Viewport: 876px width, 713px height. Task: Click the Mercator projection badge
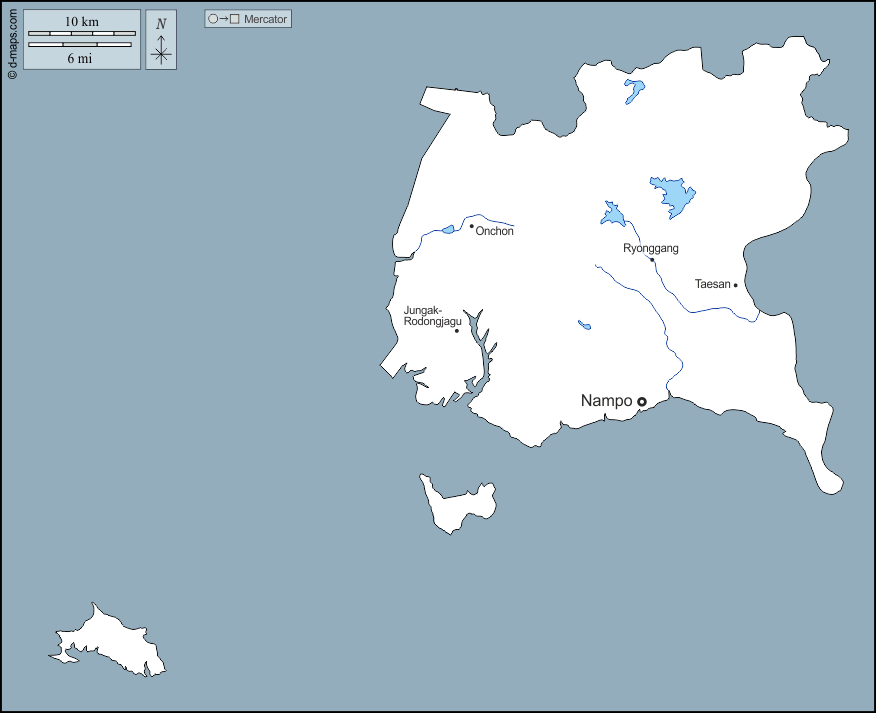coord(248,19)
